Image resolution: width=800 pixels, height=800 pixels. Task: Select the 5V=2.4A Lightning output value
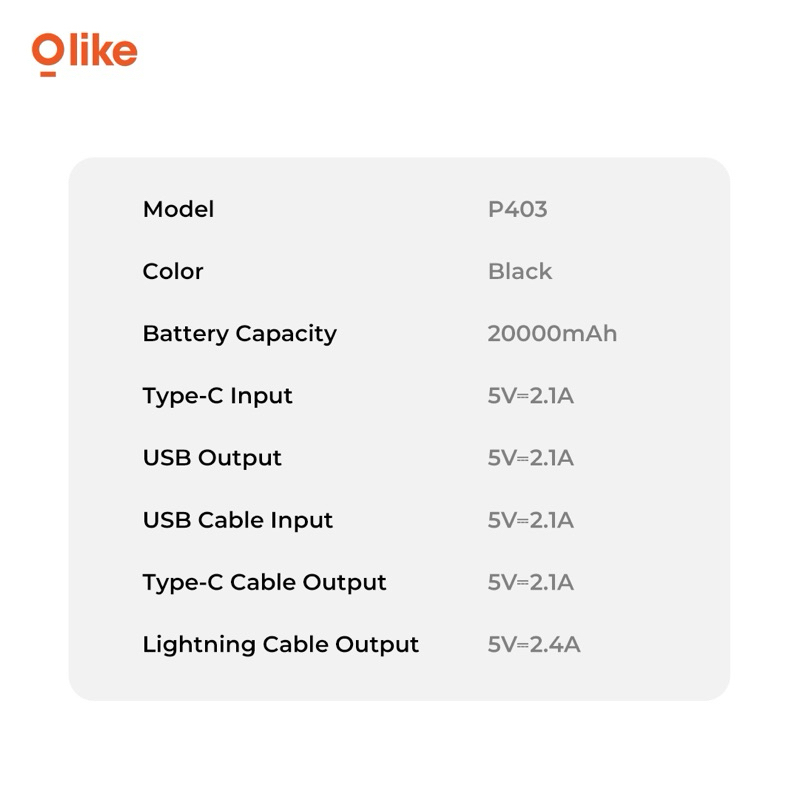(534, 645)
